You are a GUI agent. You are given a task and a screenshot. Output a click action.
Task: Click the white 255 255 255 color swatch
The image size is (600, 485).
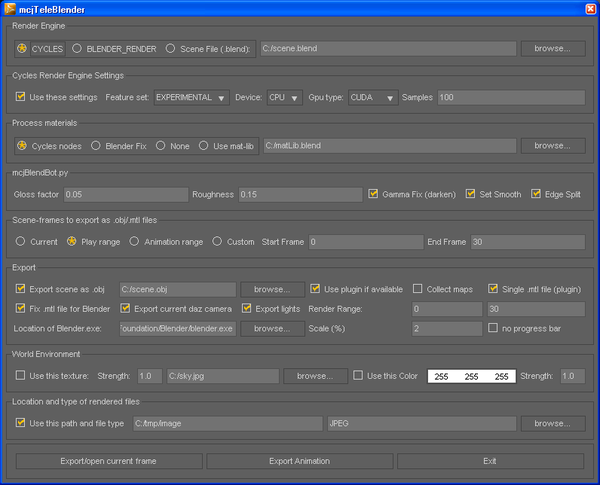(471, 376)
